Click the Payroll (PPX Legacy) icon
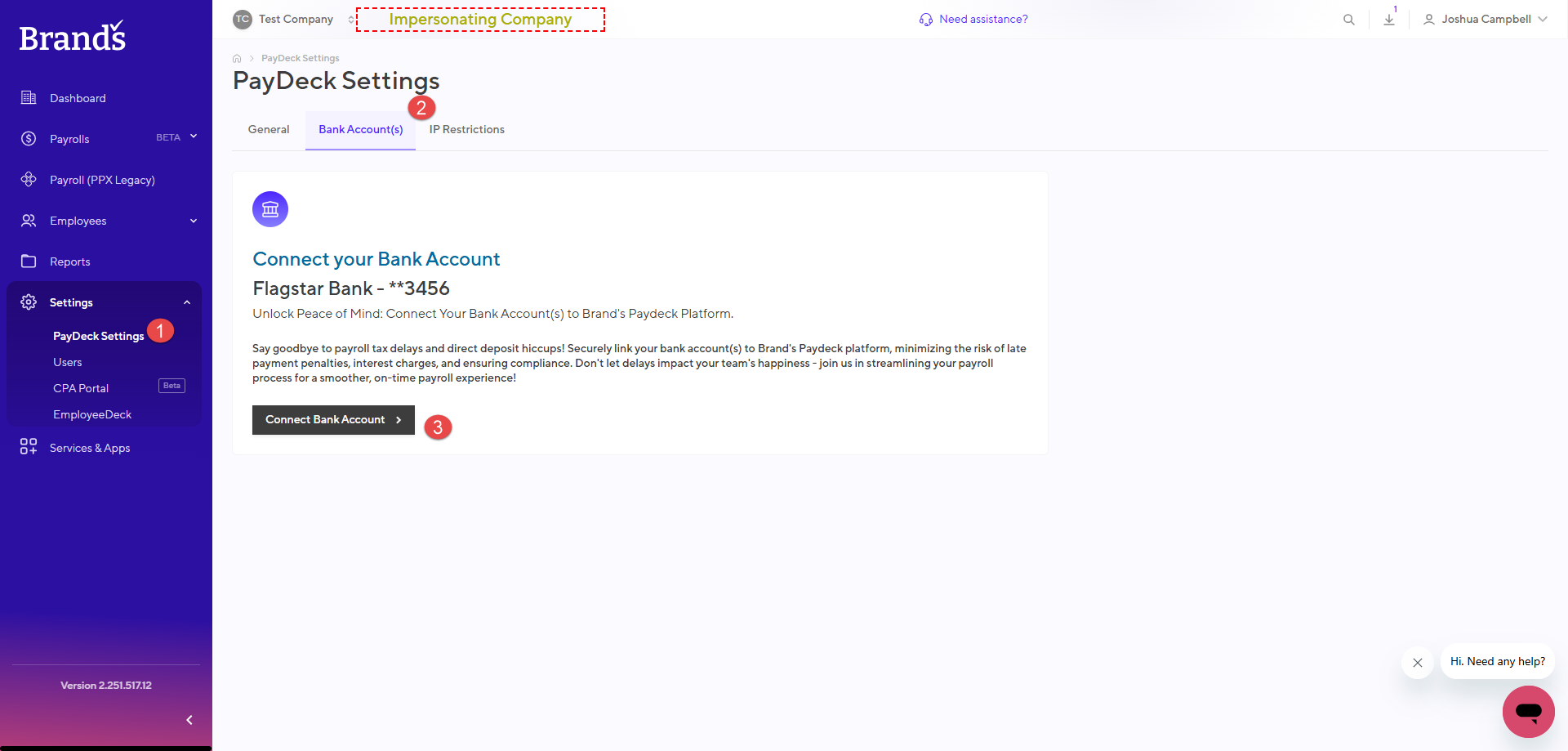The height and width of the screenshot is (751, 1568). (x=29, y=180)
